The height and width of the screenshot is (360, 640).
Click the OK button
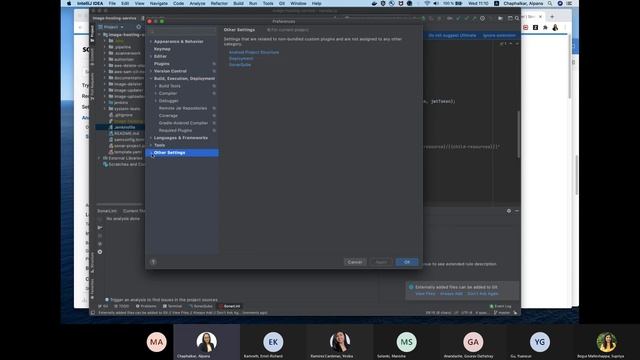pos(407,262)
